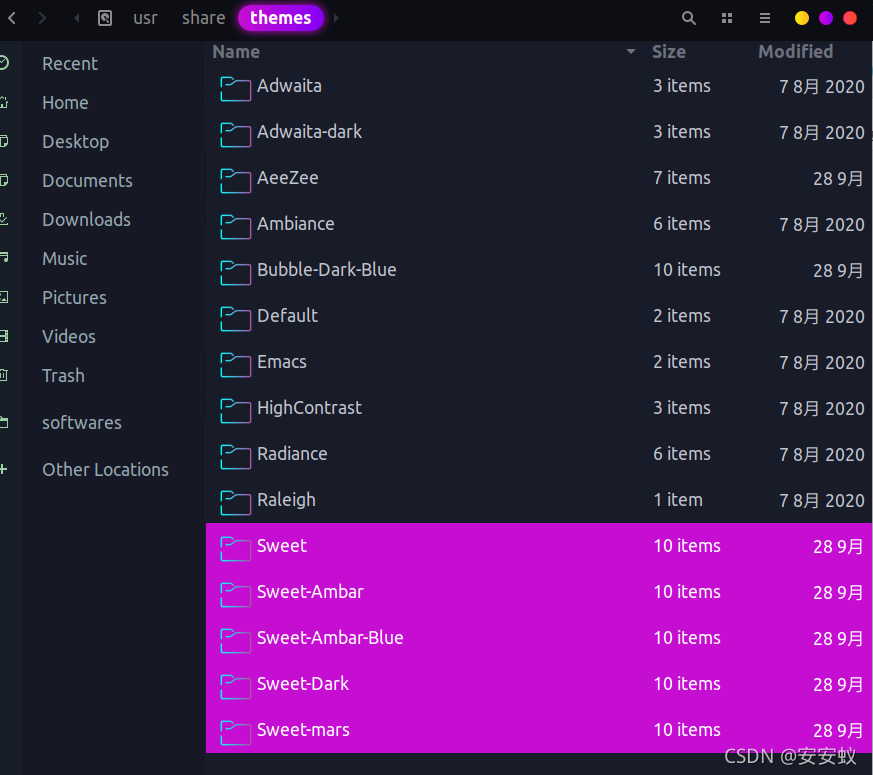This screenshot has width=873, height=775.
Task: Click the Sweet-mars folder icon
Action: pyautogui.click(x=235, y=733)
